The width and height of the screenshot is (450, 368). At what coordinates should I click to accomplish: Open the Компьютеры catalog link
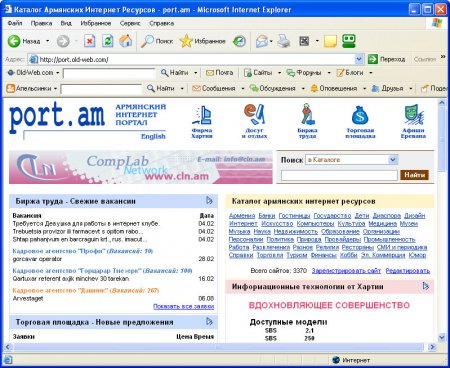315,224
